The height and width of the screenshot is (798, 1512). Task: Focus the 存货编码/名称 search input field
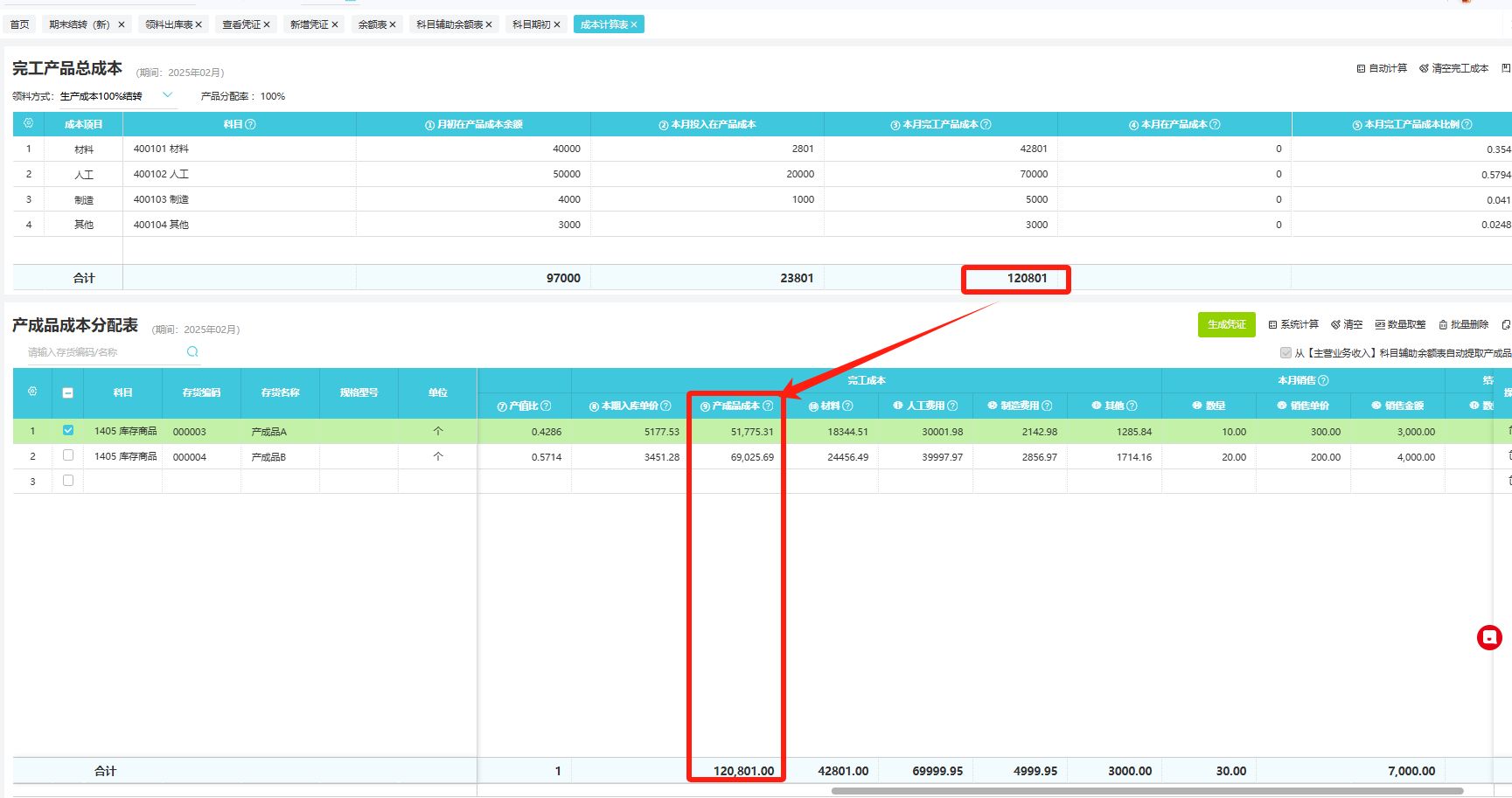pyautogui.click(x=101, y=352)
